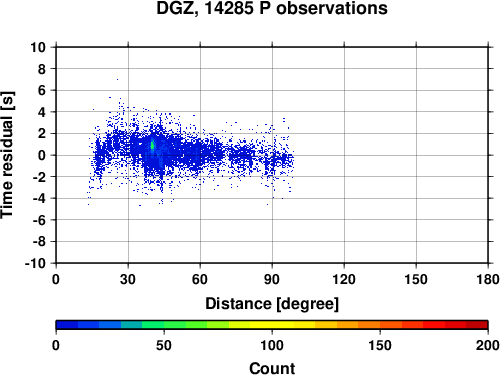
Task: Click the y-axis tick label 10
Action: pyautogui.click(x=38, y=47)
